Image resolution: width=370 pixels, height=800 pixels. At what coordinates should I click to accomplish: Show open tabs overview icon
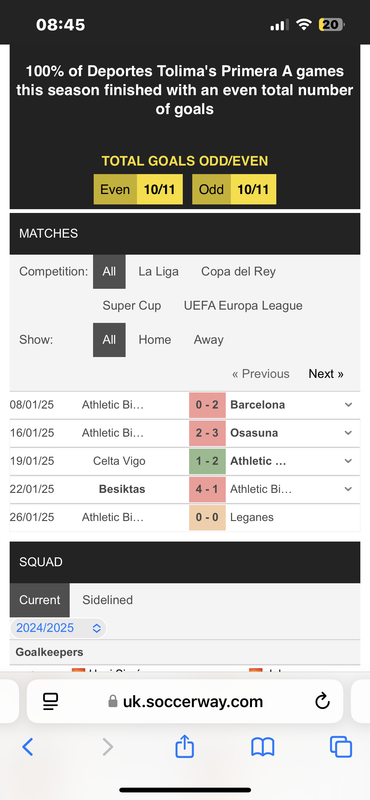tap(341, 747)
